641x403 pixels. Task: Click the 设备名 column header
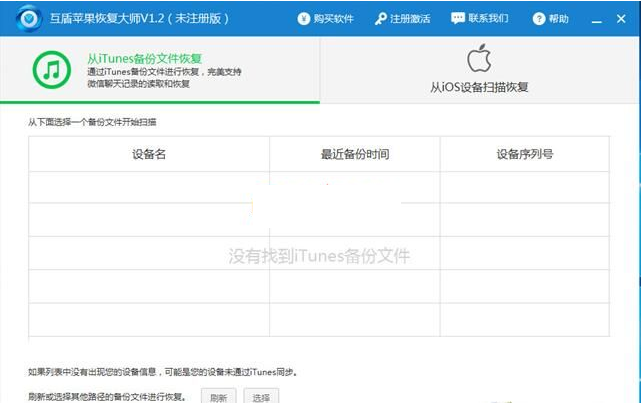[149, 154]
